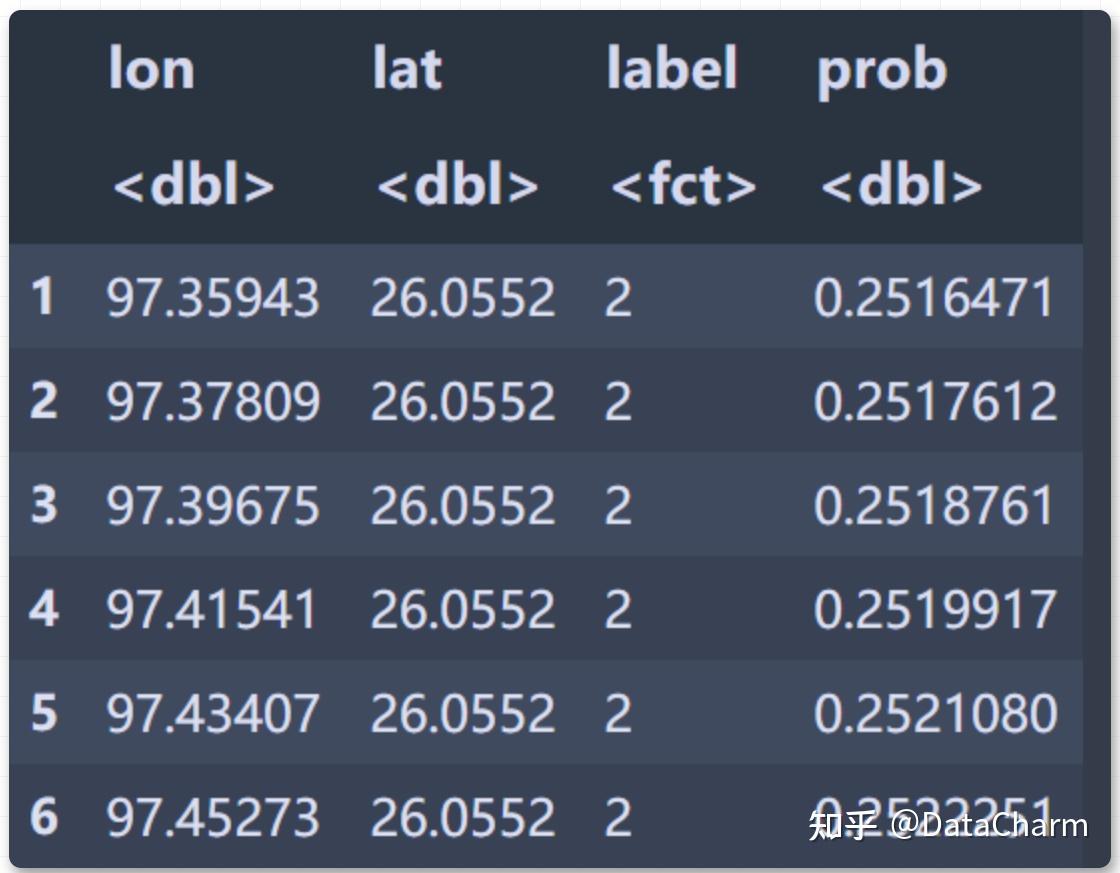
Task: Click label value in row 3
Action: 618,505
